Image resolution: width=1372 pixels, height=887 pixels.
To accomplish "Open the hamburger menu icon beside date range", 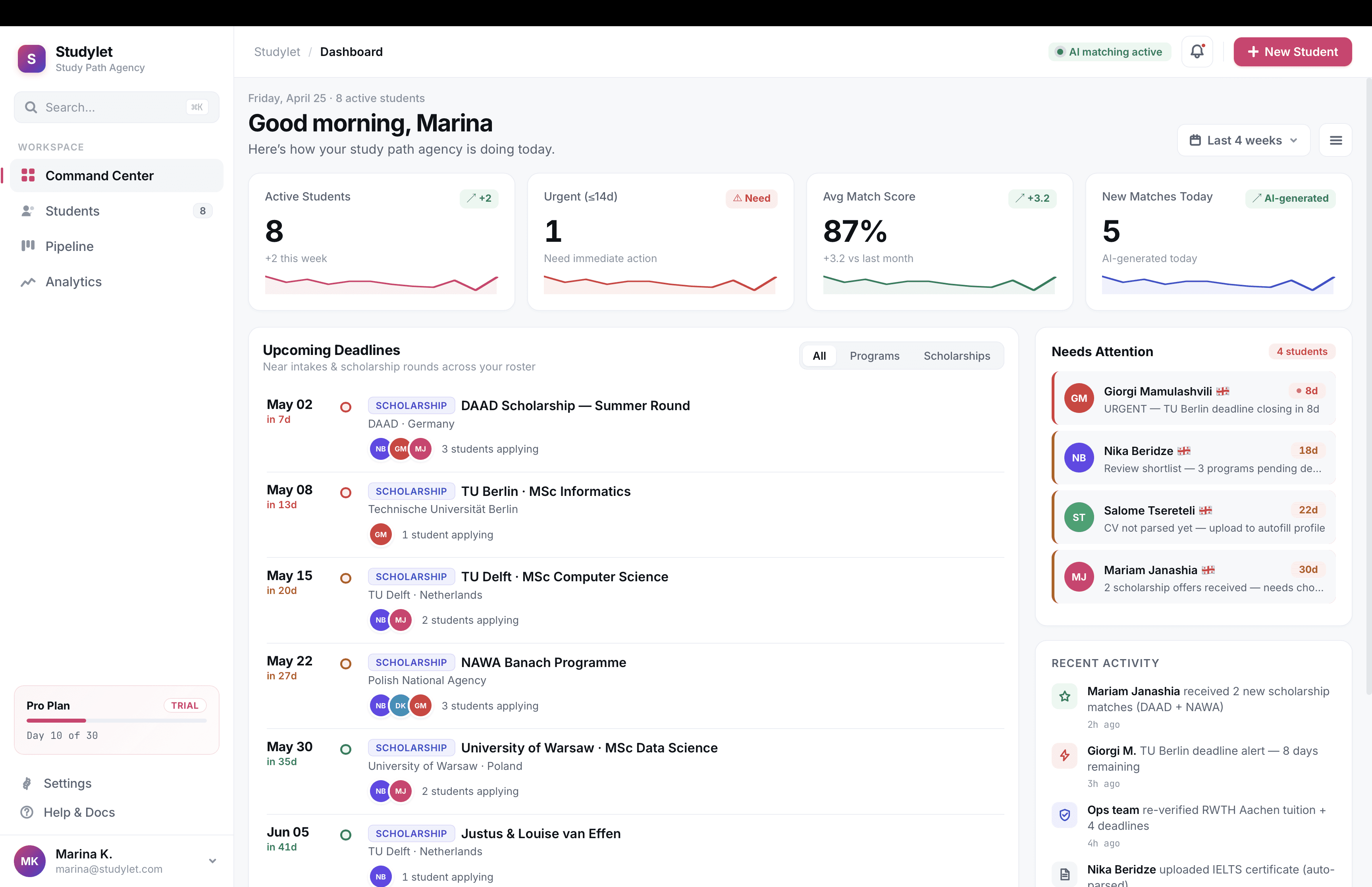I will pos(1335,140).
